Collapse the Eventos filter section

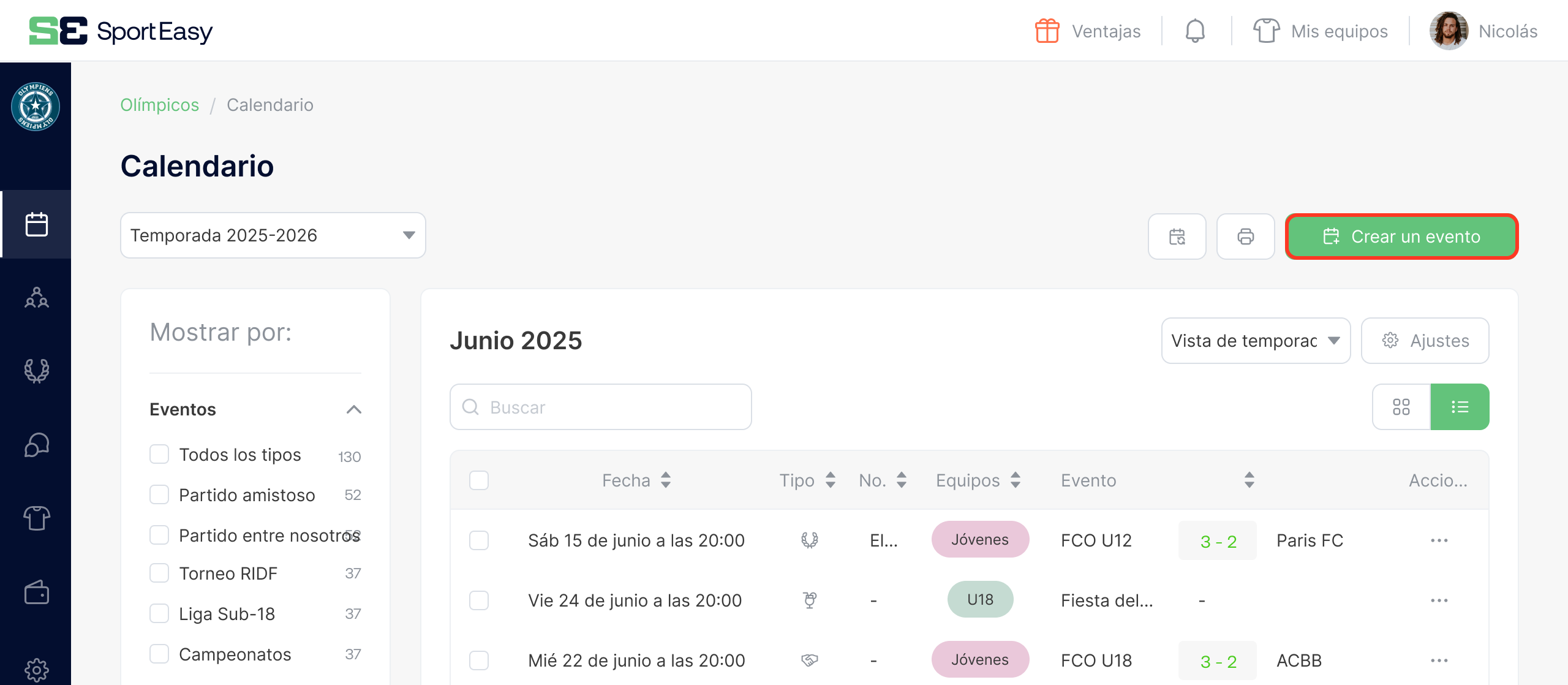coord(353,409)
